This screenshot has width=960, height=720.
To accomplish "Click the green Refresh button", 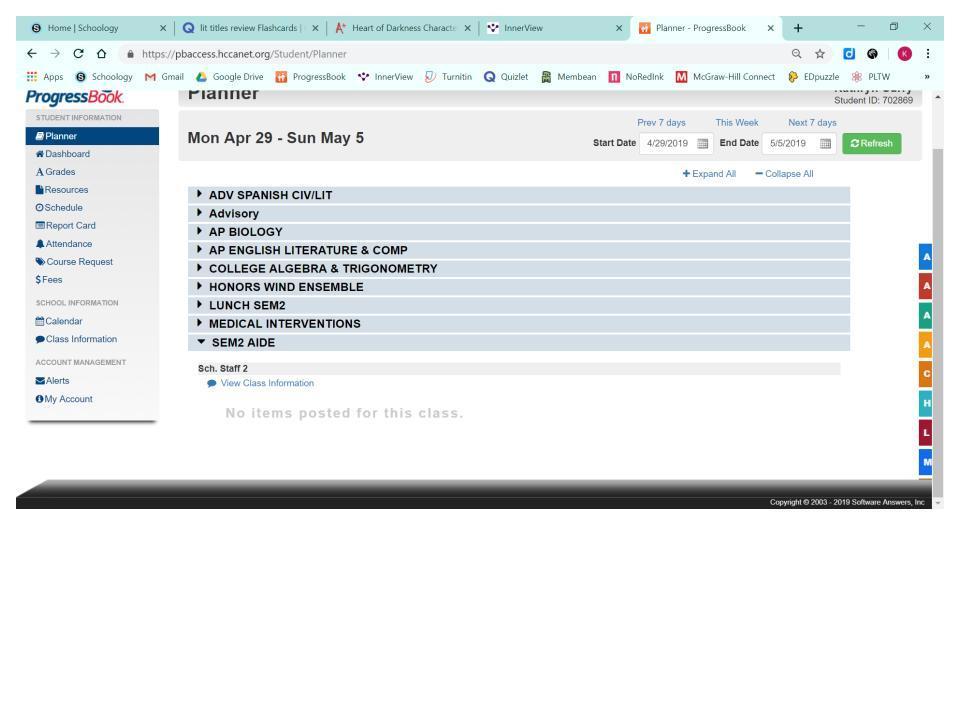I will (x=872, y=143).
